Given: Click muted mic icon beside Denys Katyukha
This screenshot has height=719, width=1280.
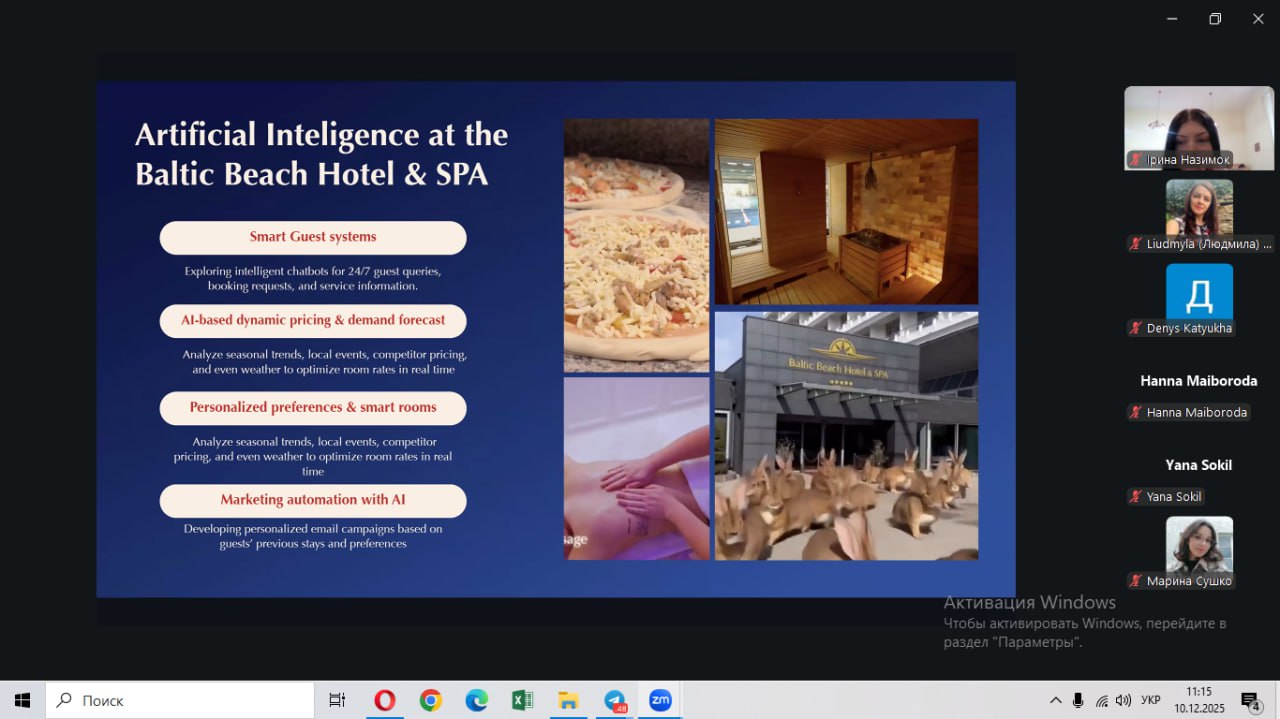Looking at the screenshot, I should (1135, 328).
